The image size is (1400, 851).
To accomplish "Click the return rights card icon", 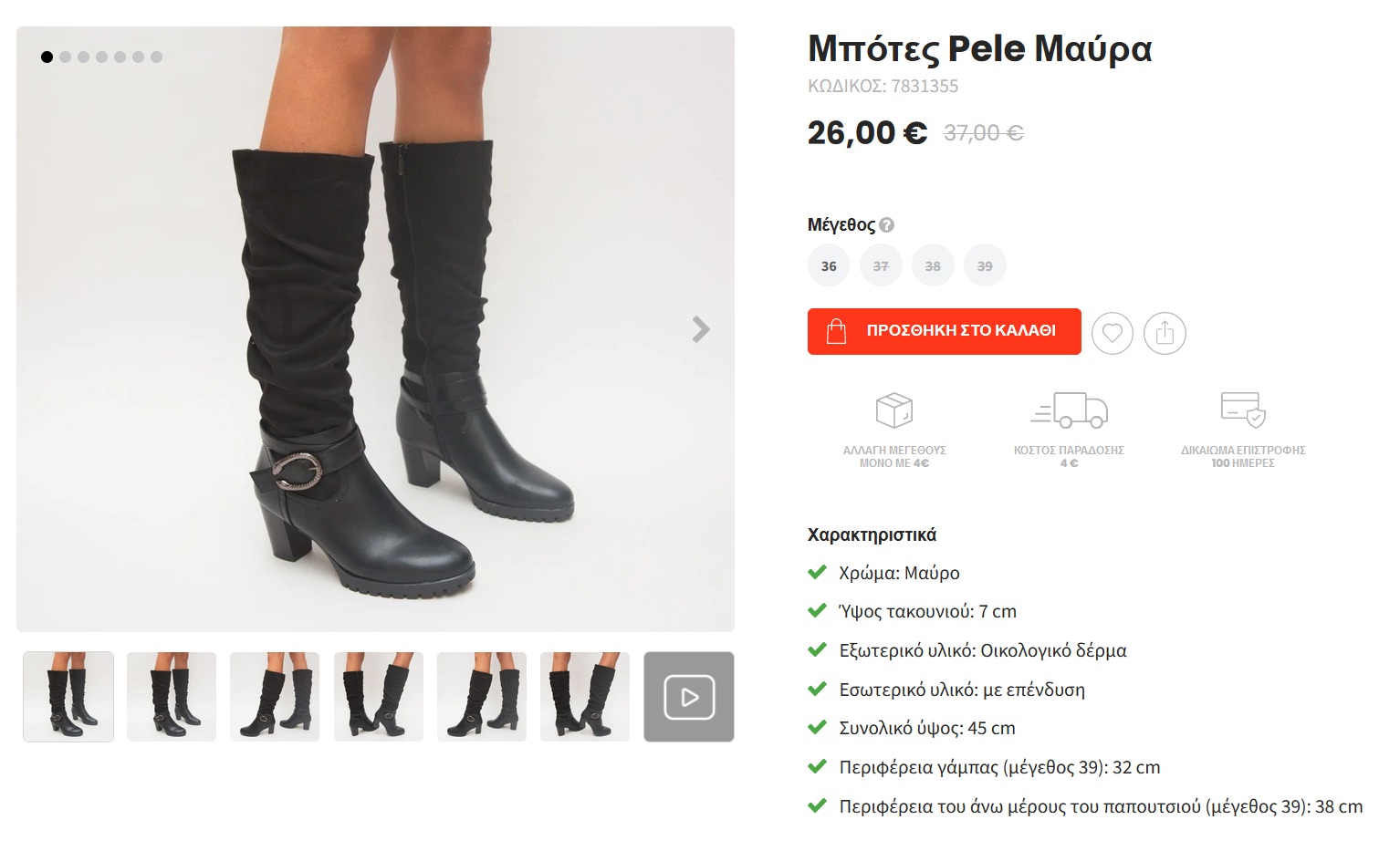I will [x=1243, y=410].
